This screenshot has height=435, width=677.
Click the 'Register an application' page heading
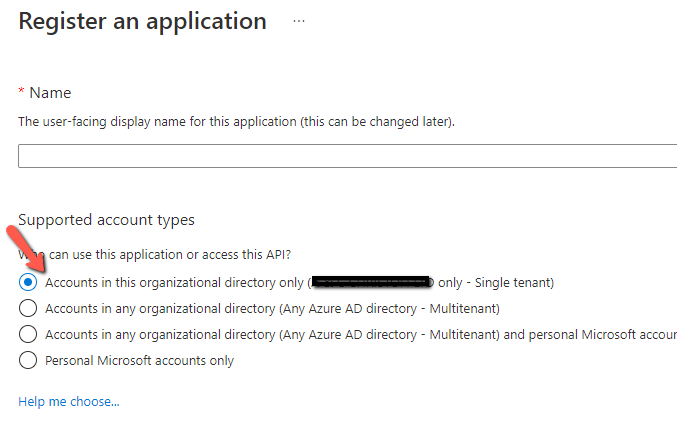(x=143, y=21)
